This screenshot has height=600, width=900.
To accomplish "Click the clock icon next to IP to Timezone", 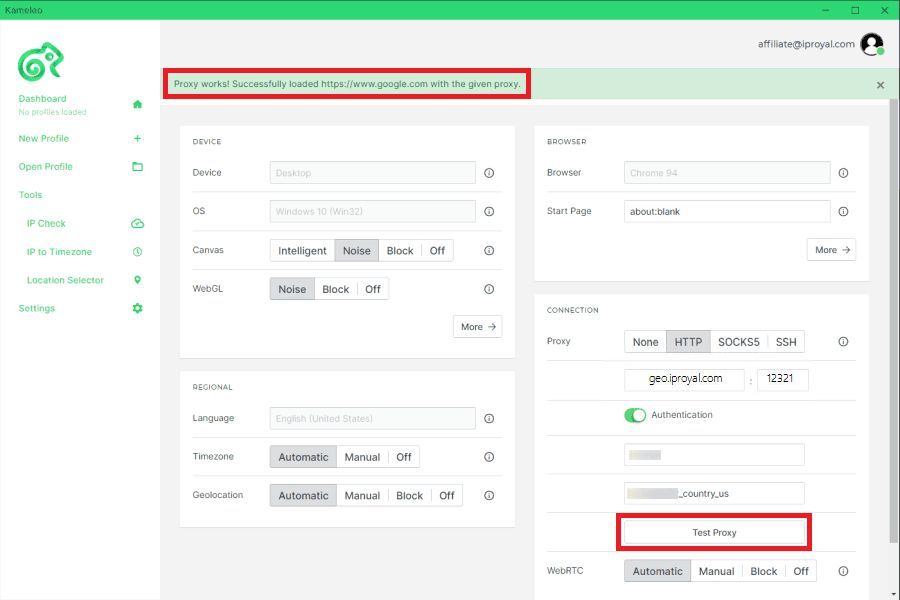I will 137,251.
